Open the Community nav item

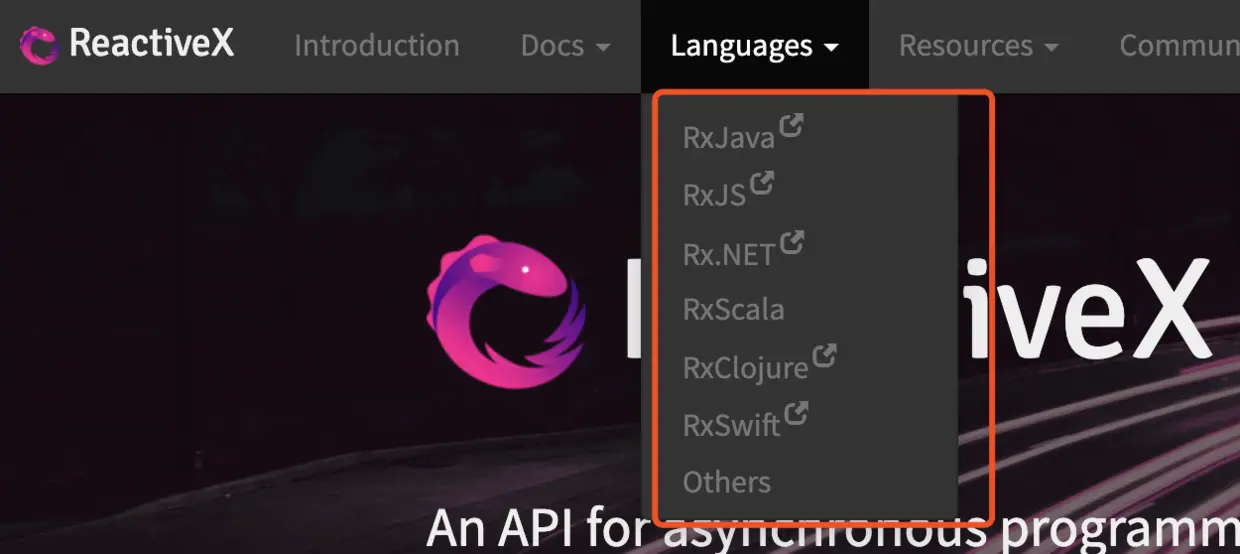(x=1179, y=46)
